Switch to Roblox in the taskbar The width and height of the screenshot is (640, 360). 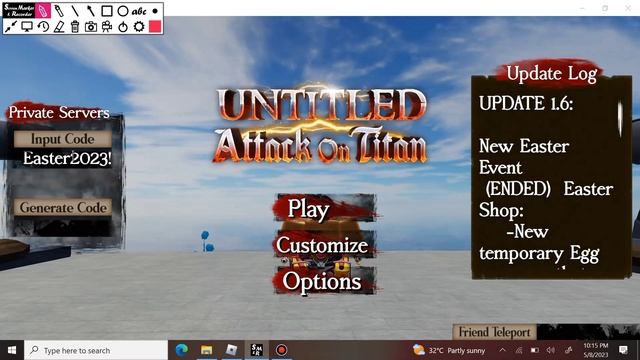231,350
